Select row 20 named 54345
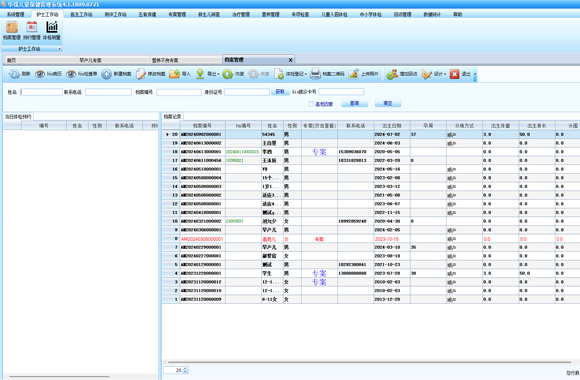Screen dimensions: 580x380 click(x=371, y=135)
